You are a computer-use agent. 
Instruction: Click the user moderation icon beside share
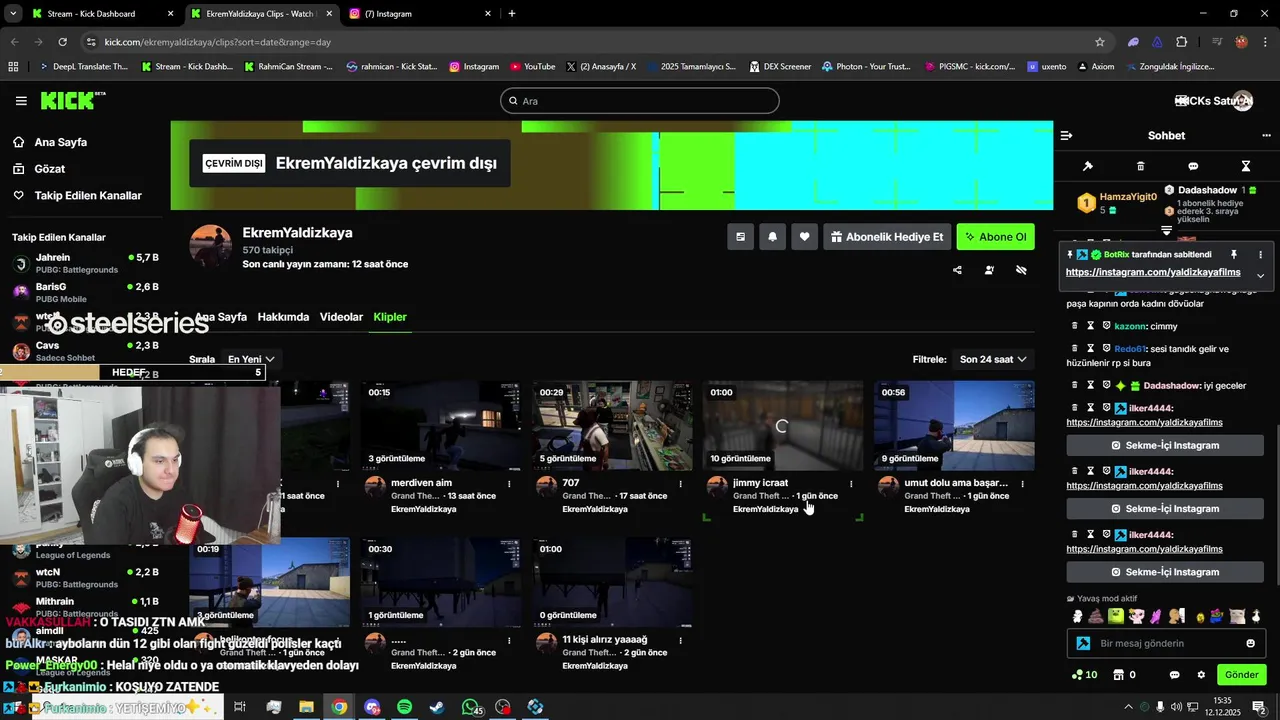[989, 270]
